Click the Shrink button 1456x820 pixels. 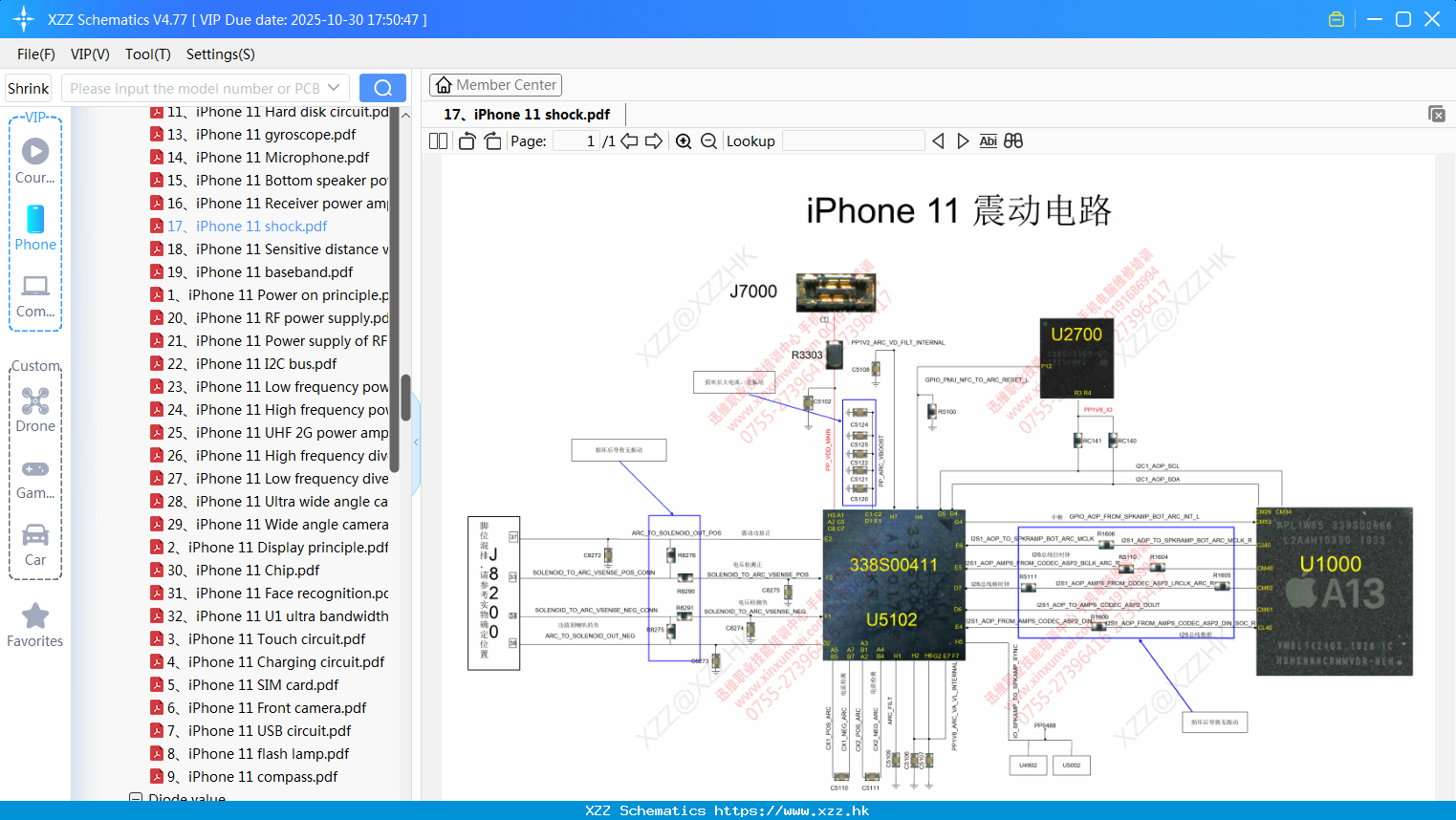(x=28, y=88)
